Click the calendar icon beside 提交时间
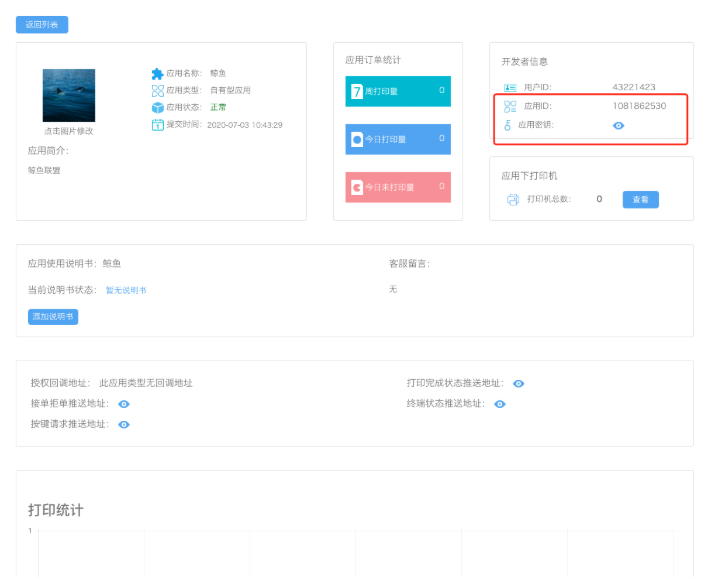 point(157,125)
